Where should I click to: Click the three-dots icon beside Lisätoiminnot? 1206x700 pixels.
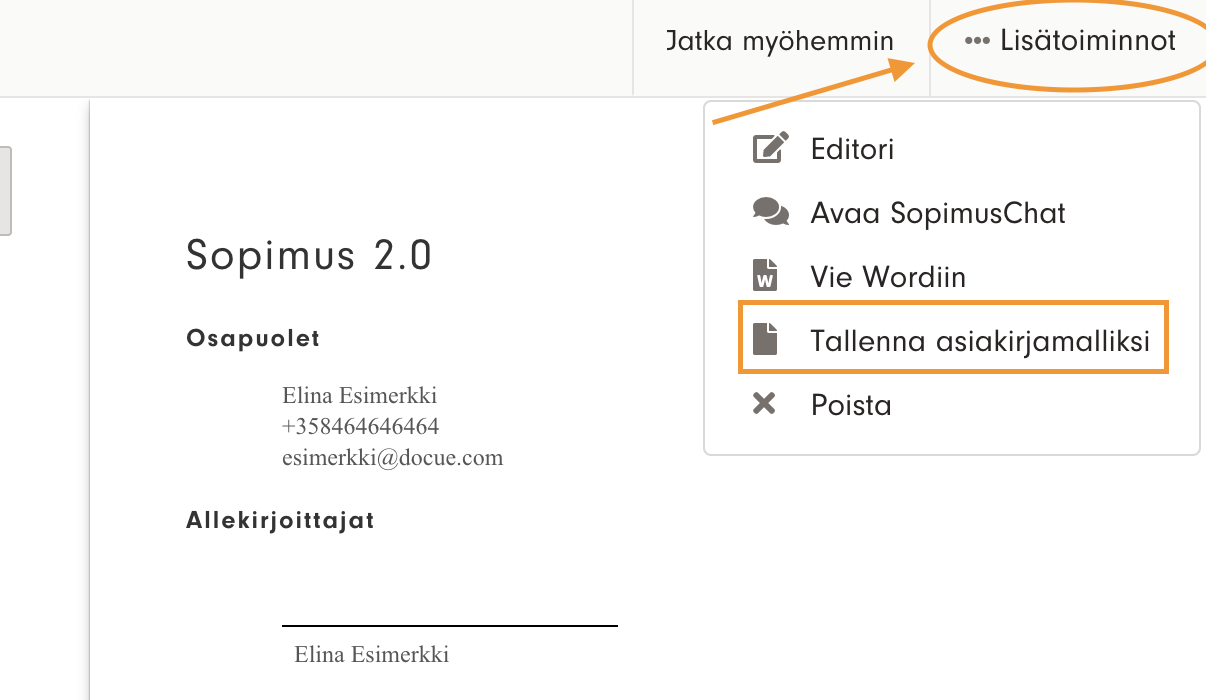[976, 41]
